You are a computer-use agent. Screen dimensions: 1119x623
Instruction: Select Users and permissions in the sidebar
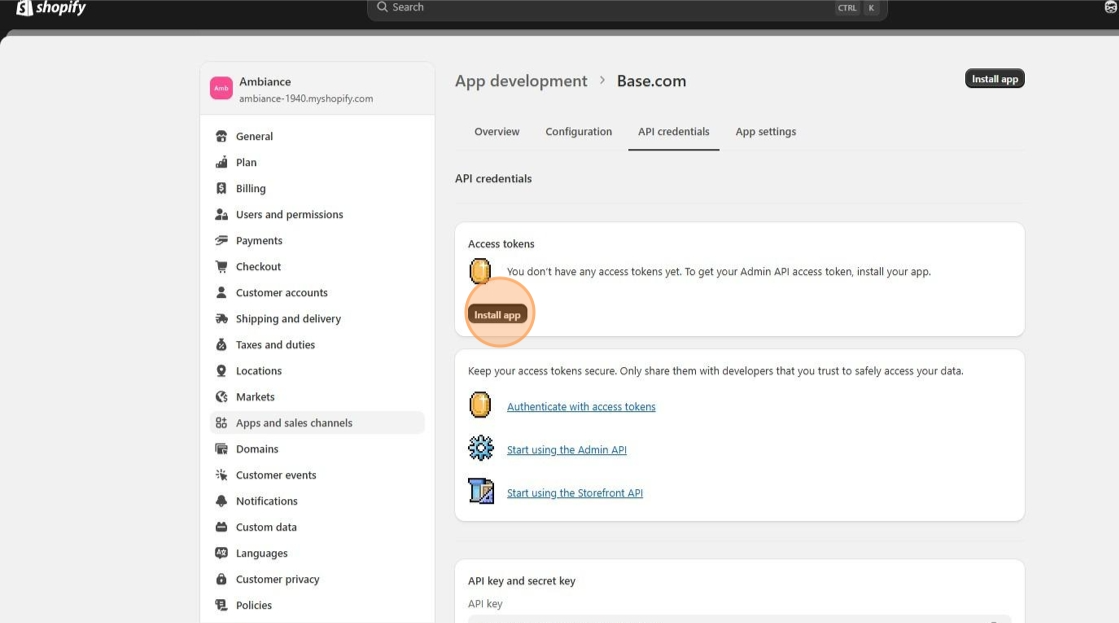pyautogui.click(x=289, y=214)
